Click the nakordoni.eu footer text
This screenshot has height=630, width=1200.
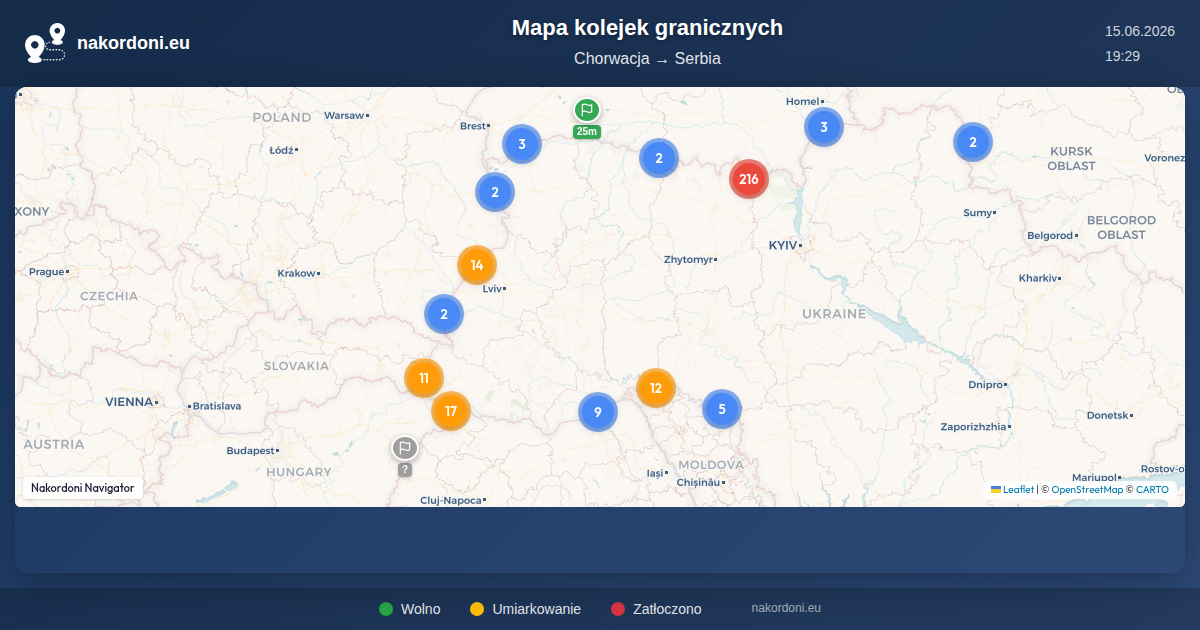[x=786, y=608]
